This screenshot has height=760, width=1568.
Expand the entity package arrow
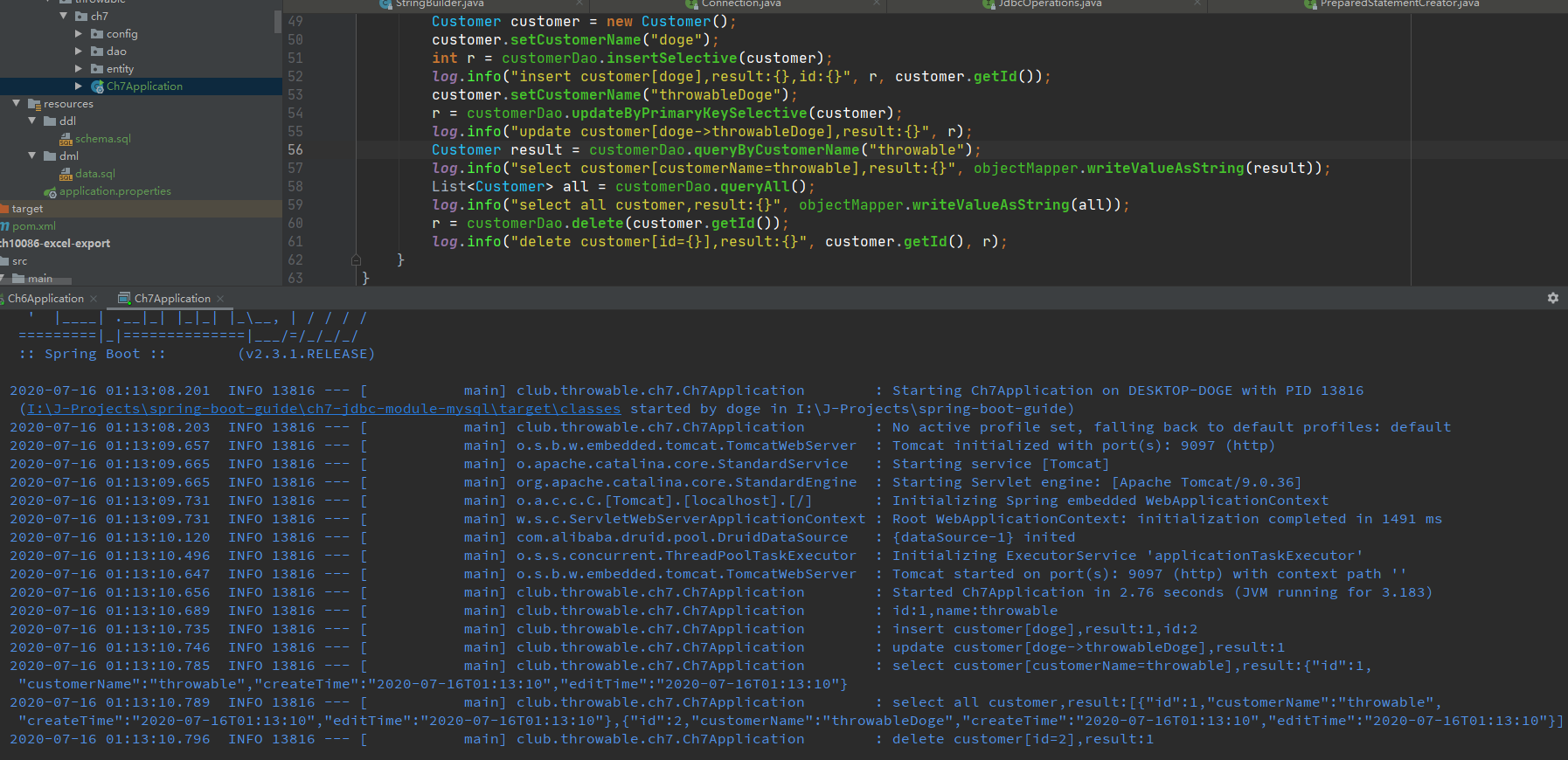(79, 69)
